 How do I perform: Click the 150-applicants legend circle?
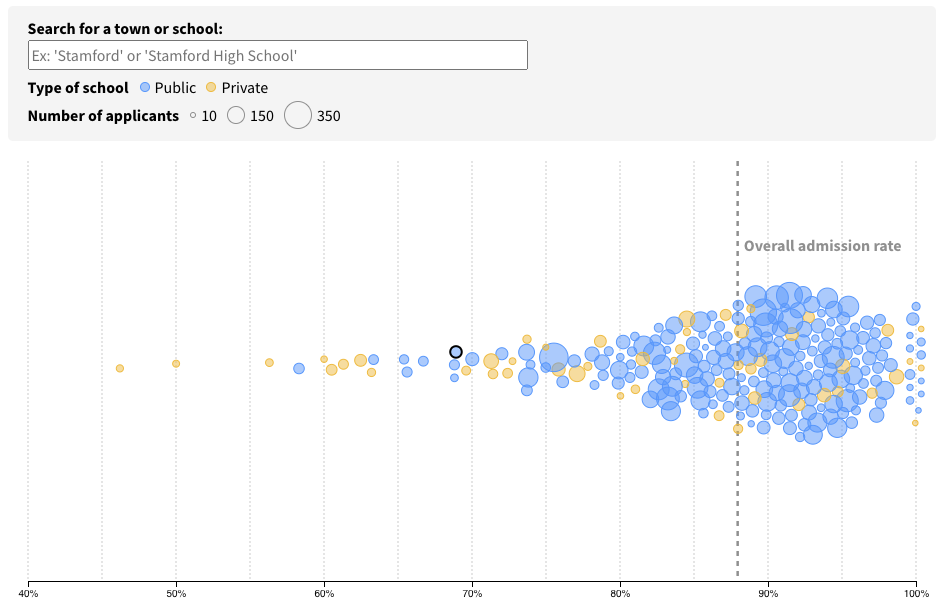[x=236, y=116]
